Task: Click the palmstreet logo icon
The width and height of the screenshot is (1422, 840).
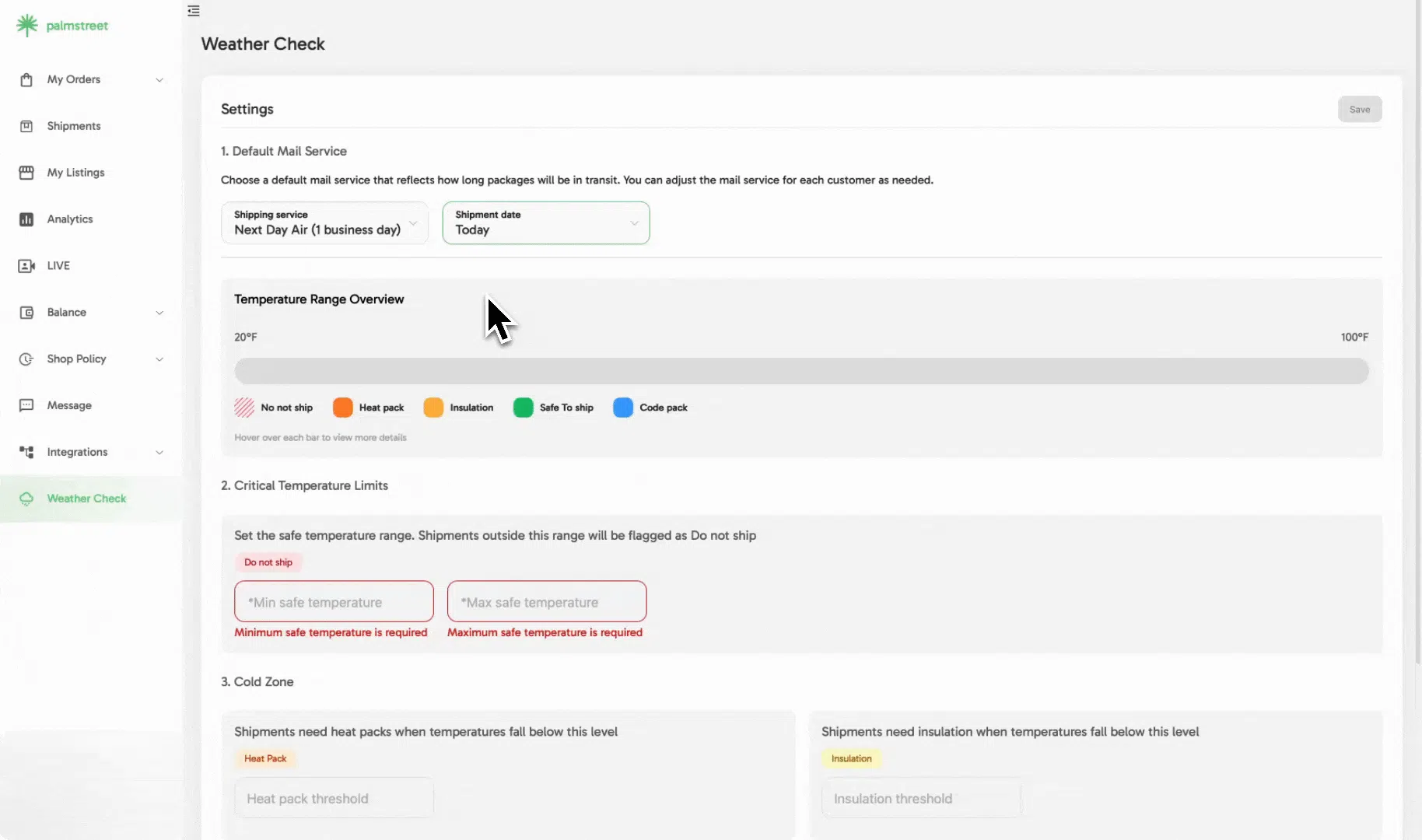Action: pos(26,26)
